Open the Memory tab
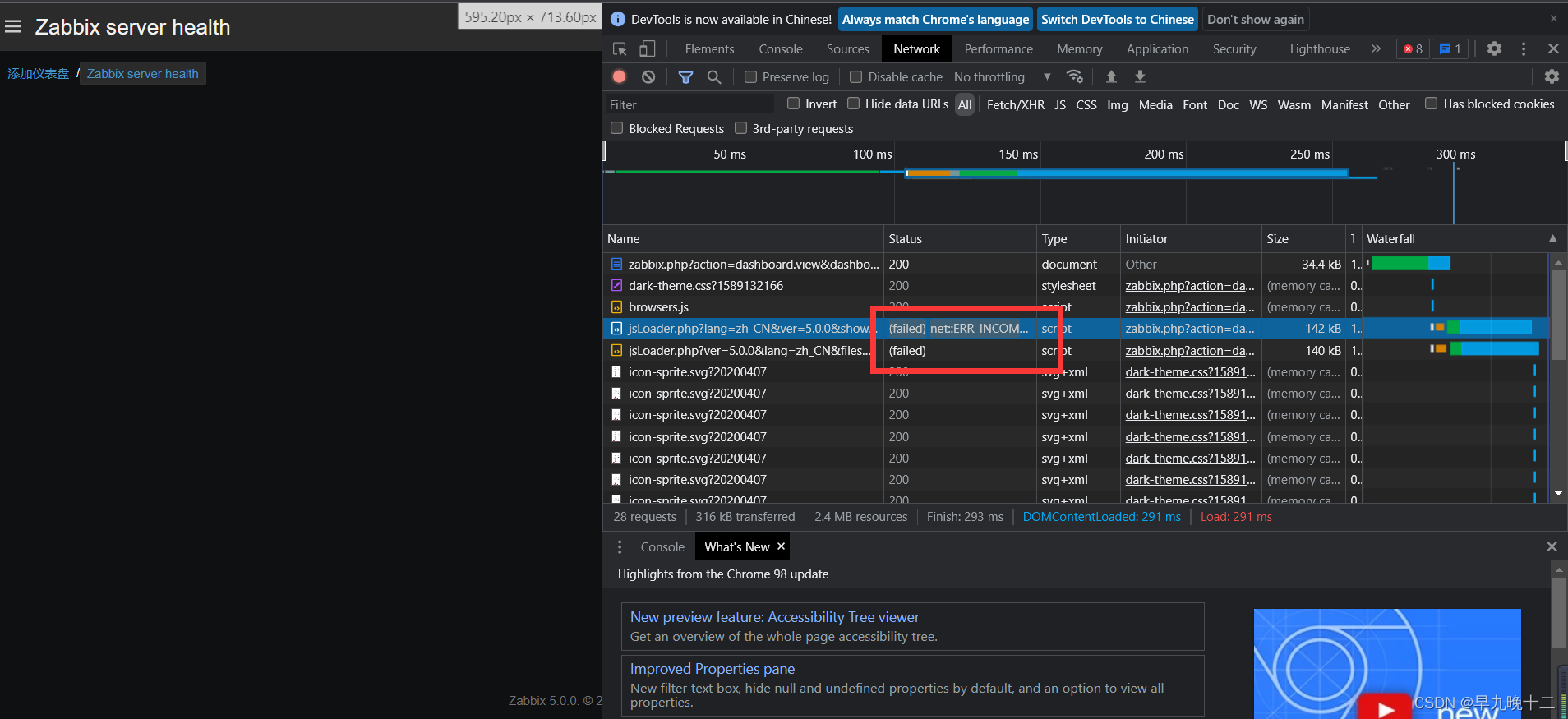This screenshot has width=1568, height=719. tap(1079, 49)
